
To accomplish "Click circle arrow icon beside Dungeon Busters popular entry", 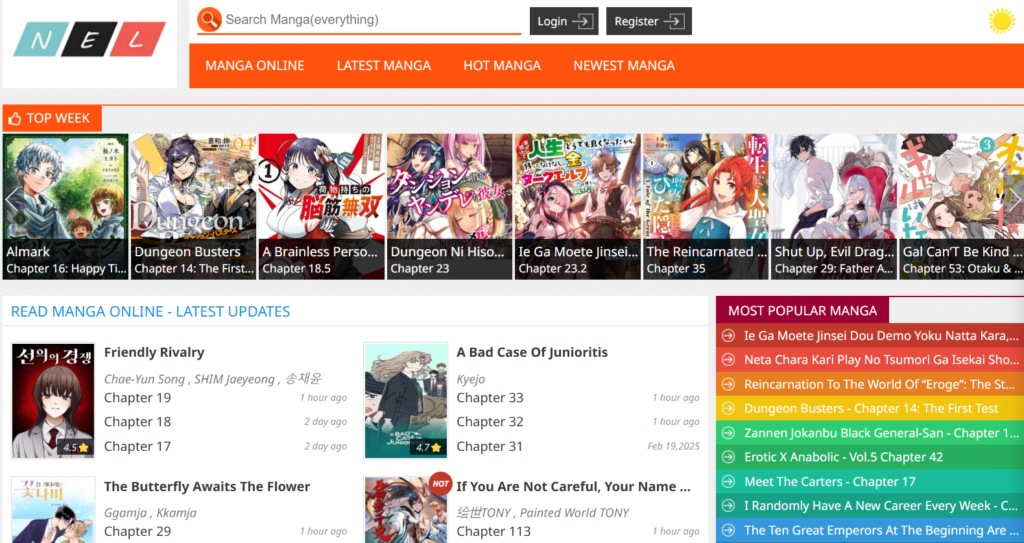I will coord(728,409).
